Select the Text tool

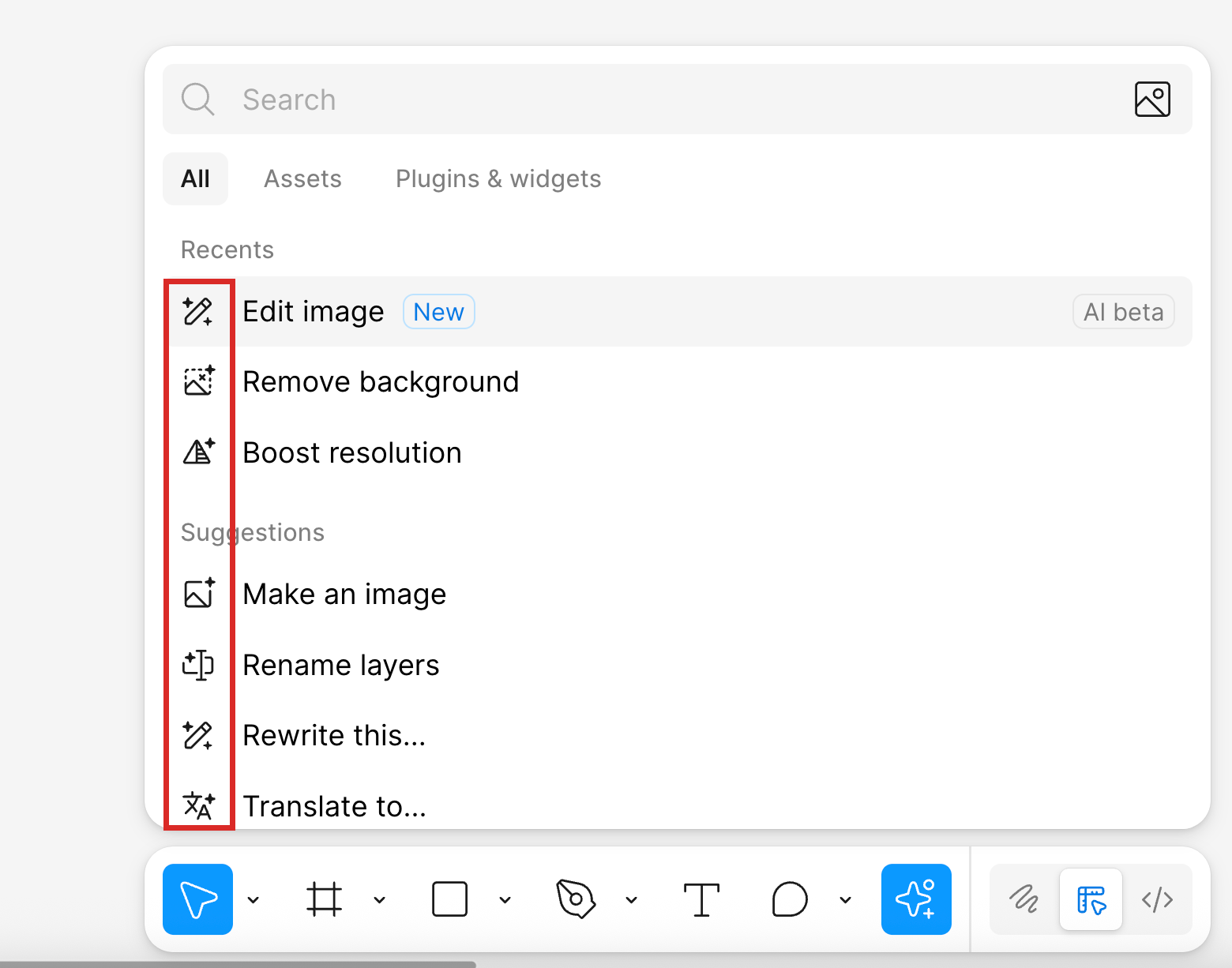[701, 899]
